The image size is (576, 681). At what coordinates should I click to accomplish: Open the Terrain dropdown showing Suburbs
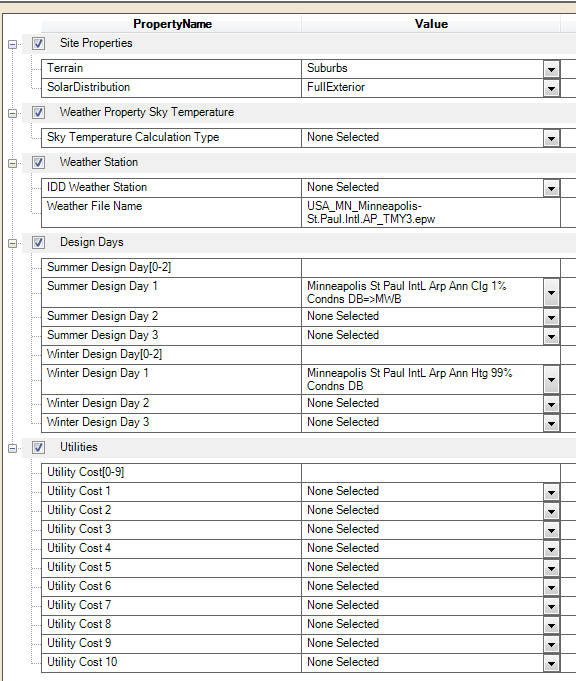coord(551,69)
